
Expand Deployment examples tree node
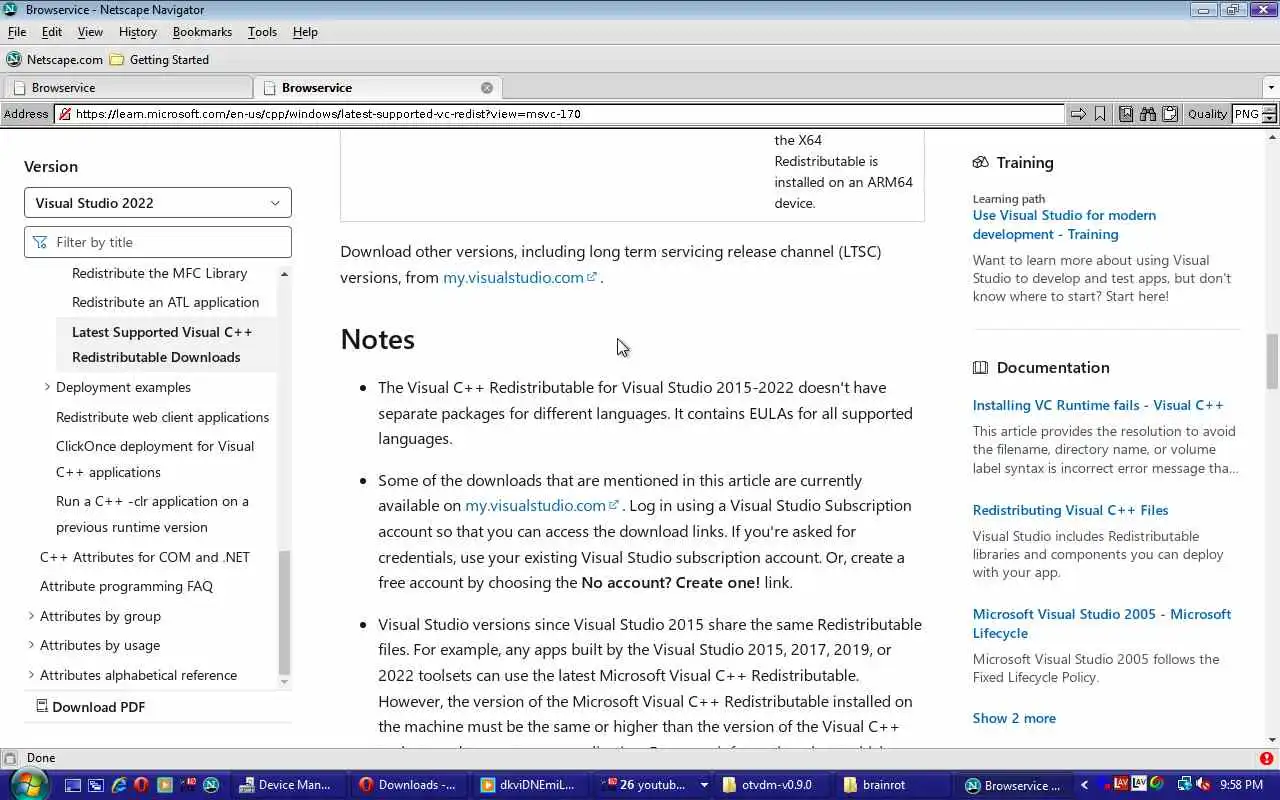[47, 387]
